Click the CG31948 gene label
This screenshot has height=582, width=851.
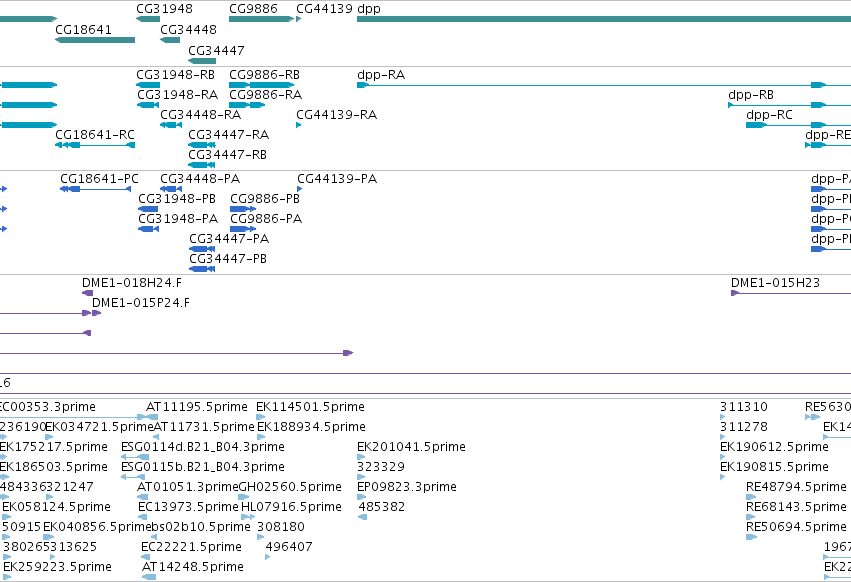click(164, 9)
